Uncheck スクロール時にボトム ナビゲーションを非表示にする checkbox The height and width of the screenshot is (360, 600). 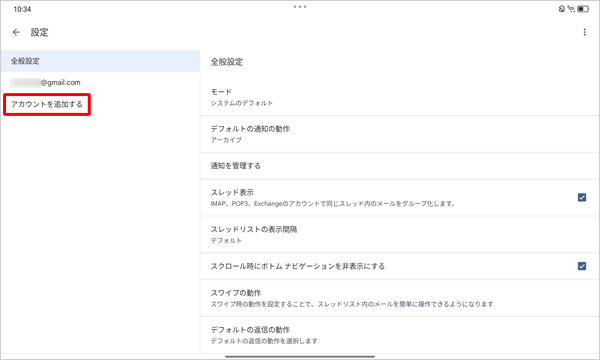582,266
